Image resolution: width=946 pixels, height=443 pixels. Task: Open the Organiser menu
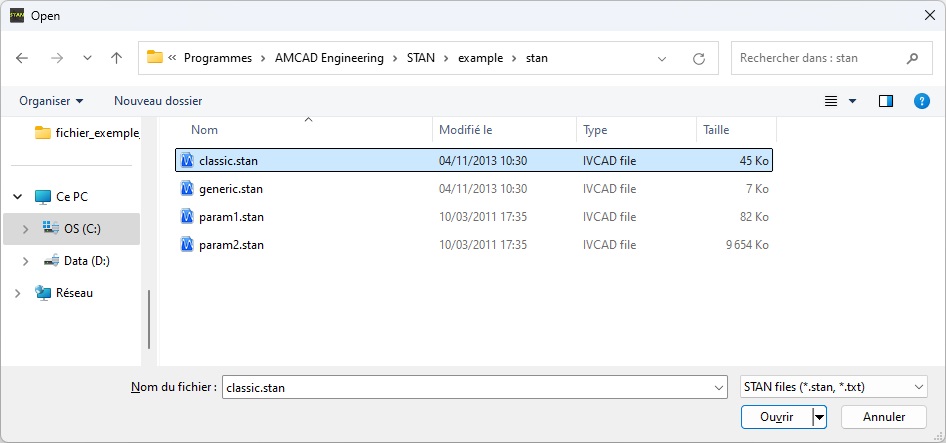51,101
